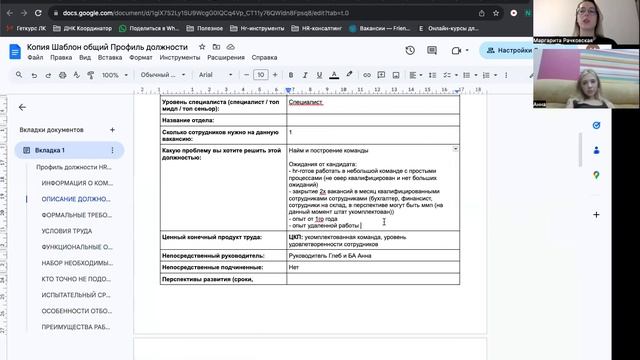Screen dimensions: 640x360
Task: Open version history clock icon
Action: (x=410, y=50)
